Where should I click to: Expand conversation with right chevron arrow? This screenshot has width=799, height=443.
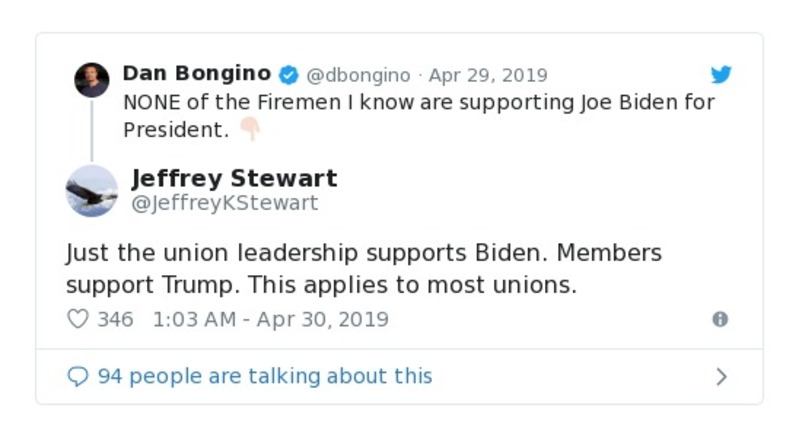click(721, 377)
